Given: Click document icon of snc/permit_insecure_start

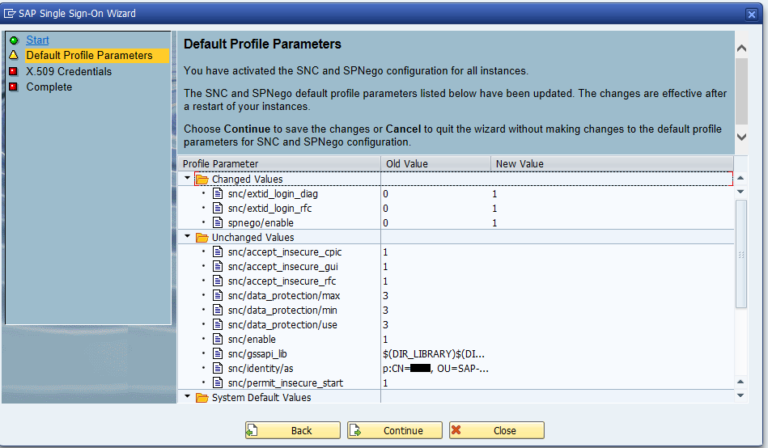Looking at the screenshot, I should coord(218,383).
